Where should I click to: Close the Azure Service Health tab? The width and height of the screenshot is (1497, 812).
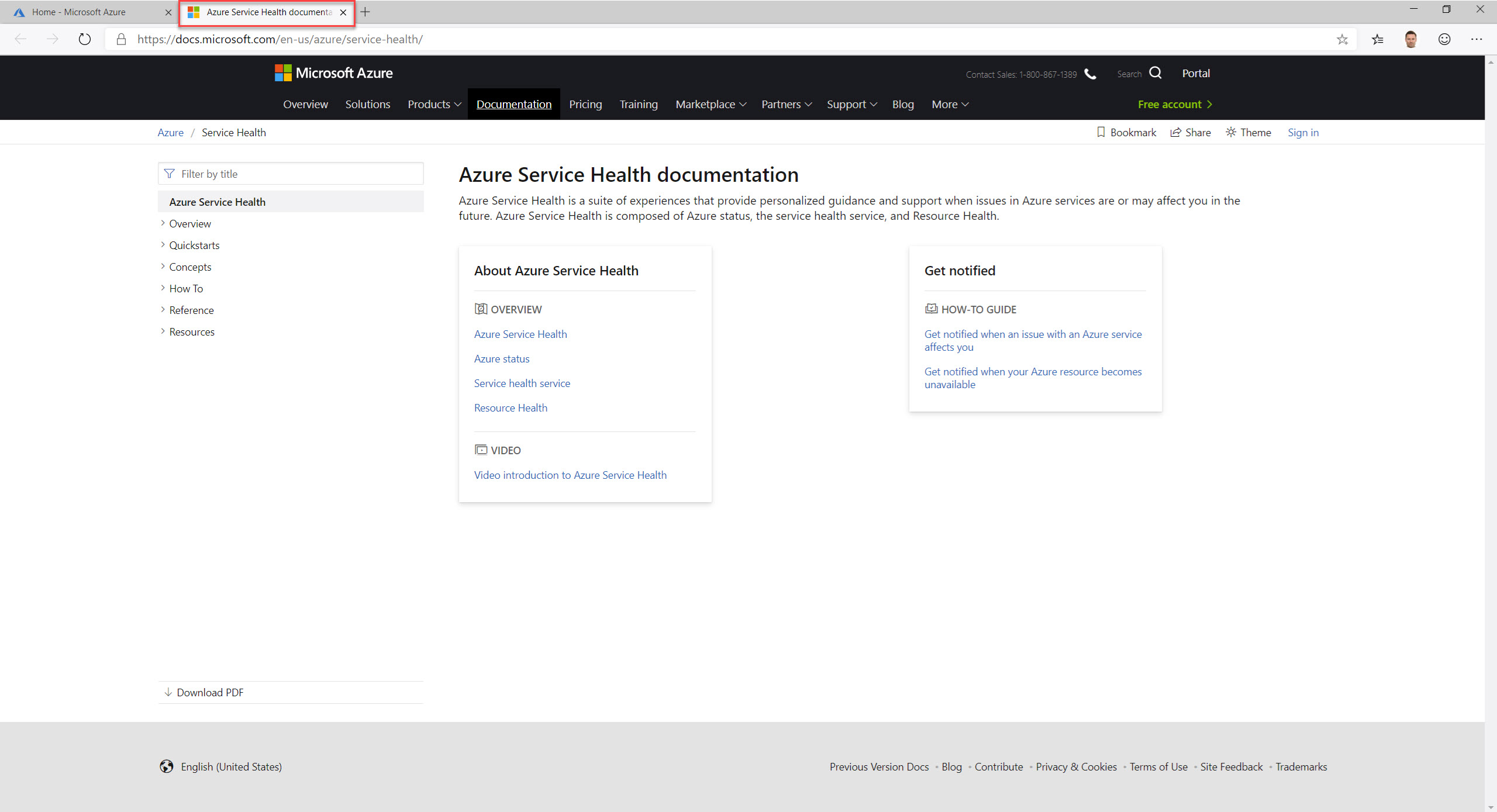tap(343, 12)
